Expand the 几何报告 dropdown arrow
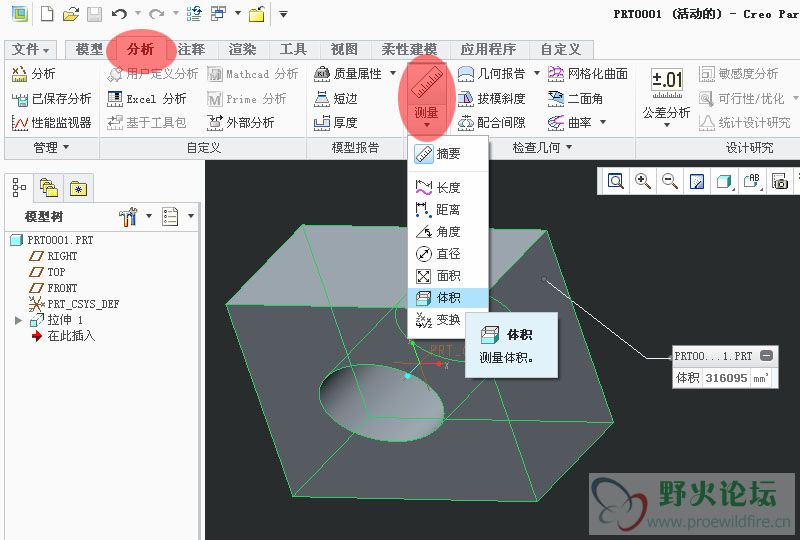The image size is (800, 540). click(537, 73)
